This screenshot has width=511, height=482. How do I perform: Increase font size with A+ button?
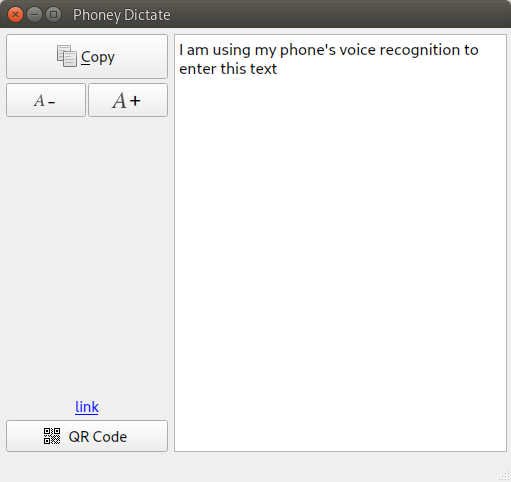click(128, 100)
